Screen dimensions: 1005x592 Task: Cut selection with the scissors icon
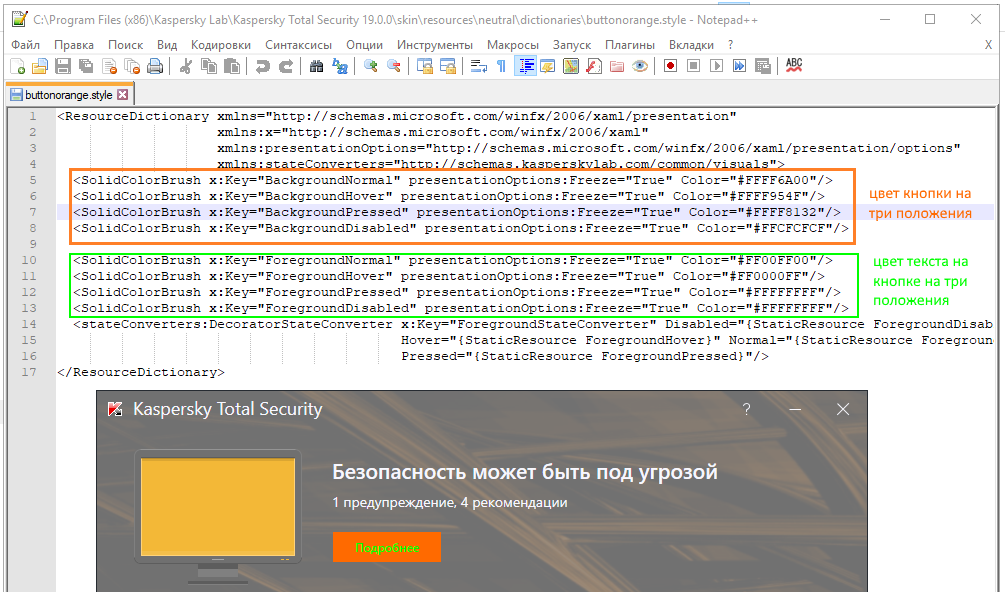(x=186, y=66)
